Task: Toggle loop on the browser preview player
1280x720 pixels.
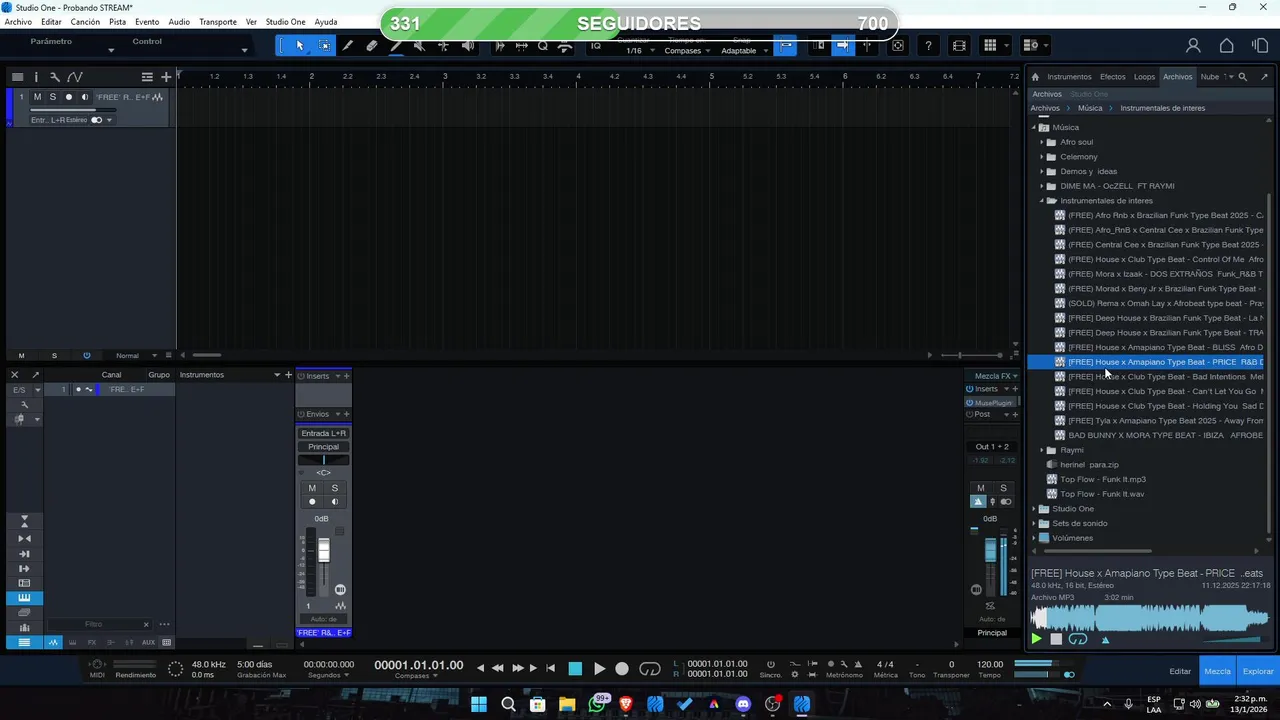Action: (x=1077, y=639)
